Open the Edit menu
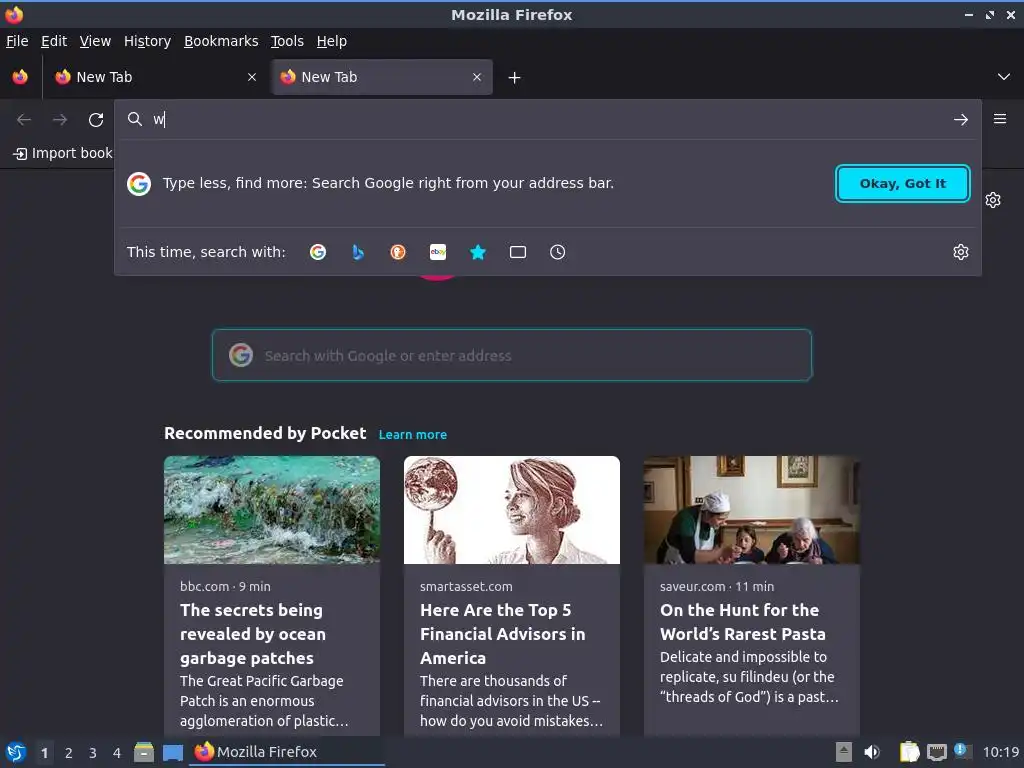Viewport: 1024px width, 768px height. [x=54, y=41]
